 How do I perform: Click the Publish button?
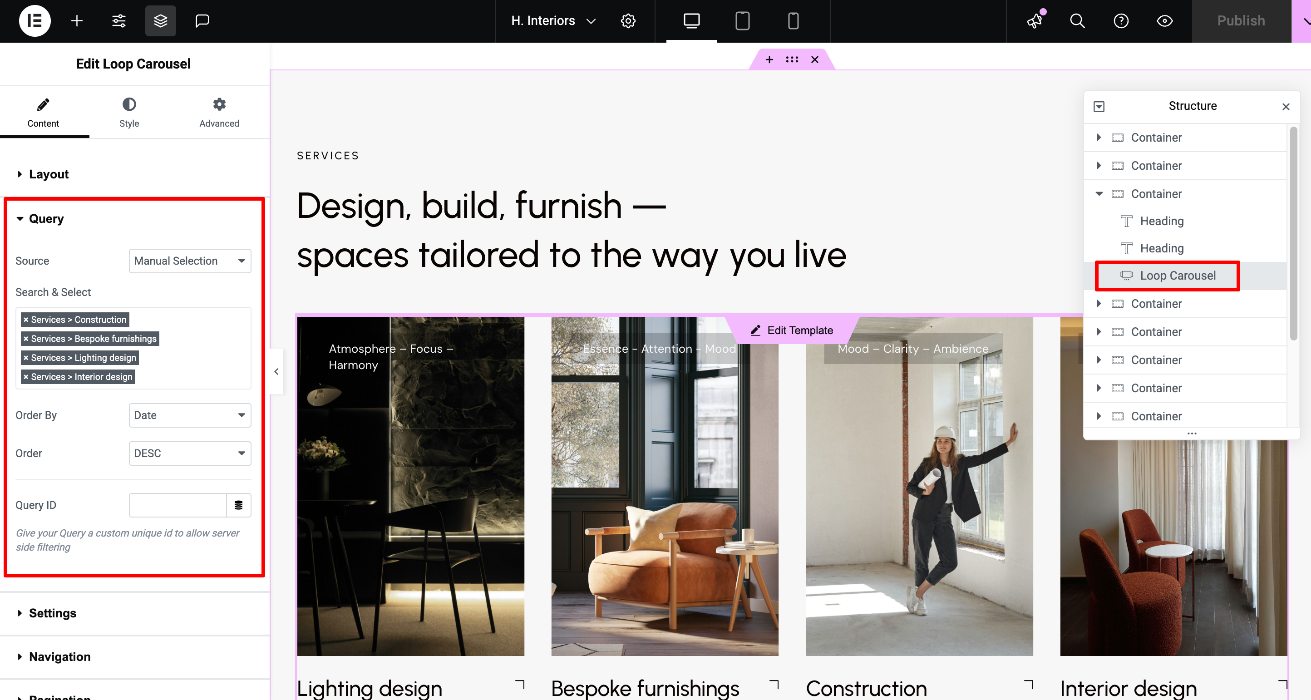pyautogui.click(x=1241, y=20)
